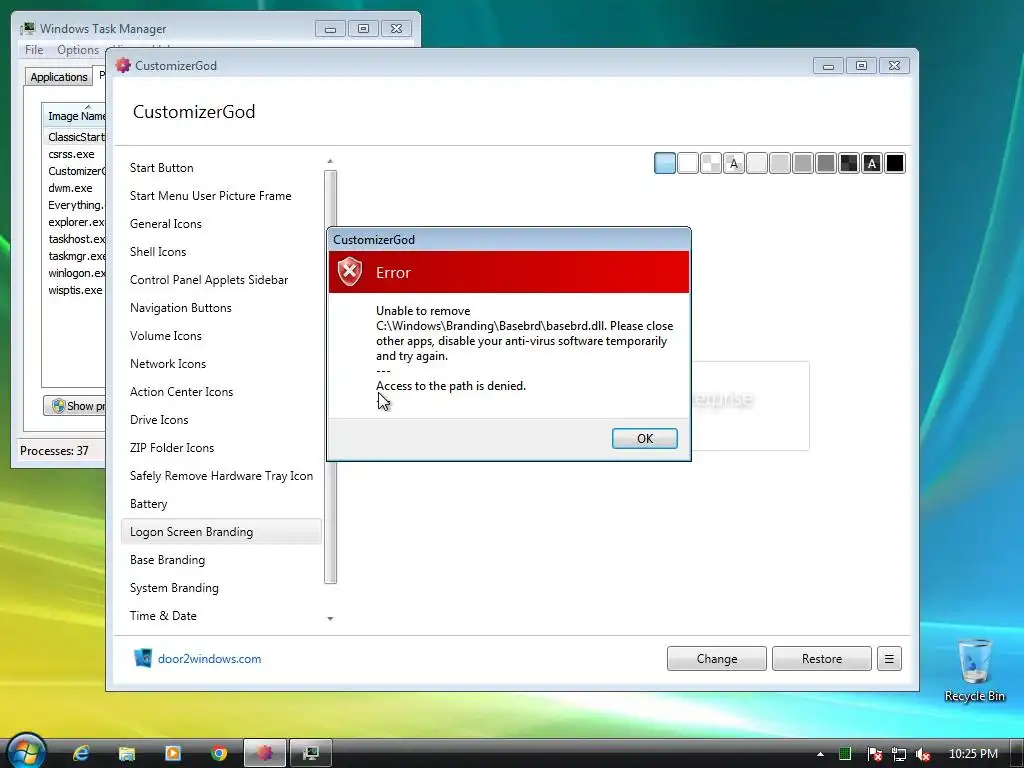Open ZIP Folder Icons category

221,448
